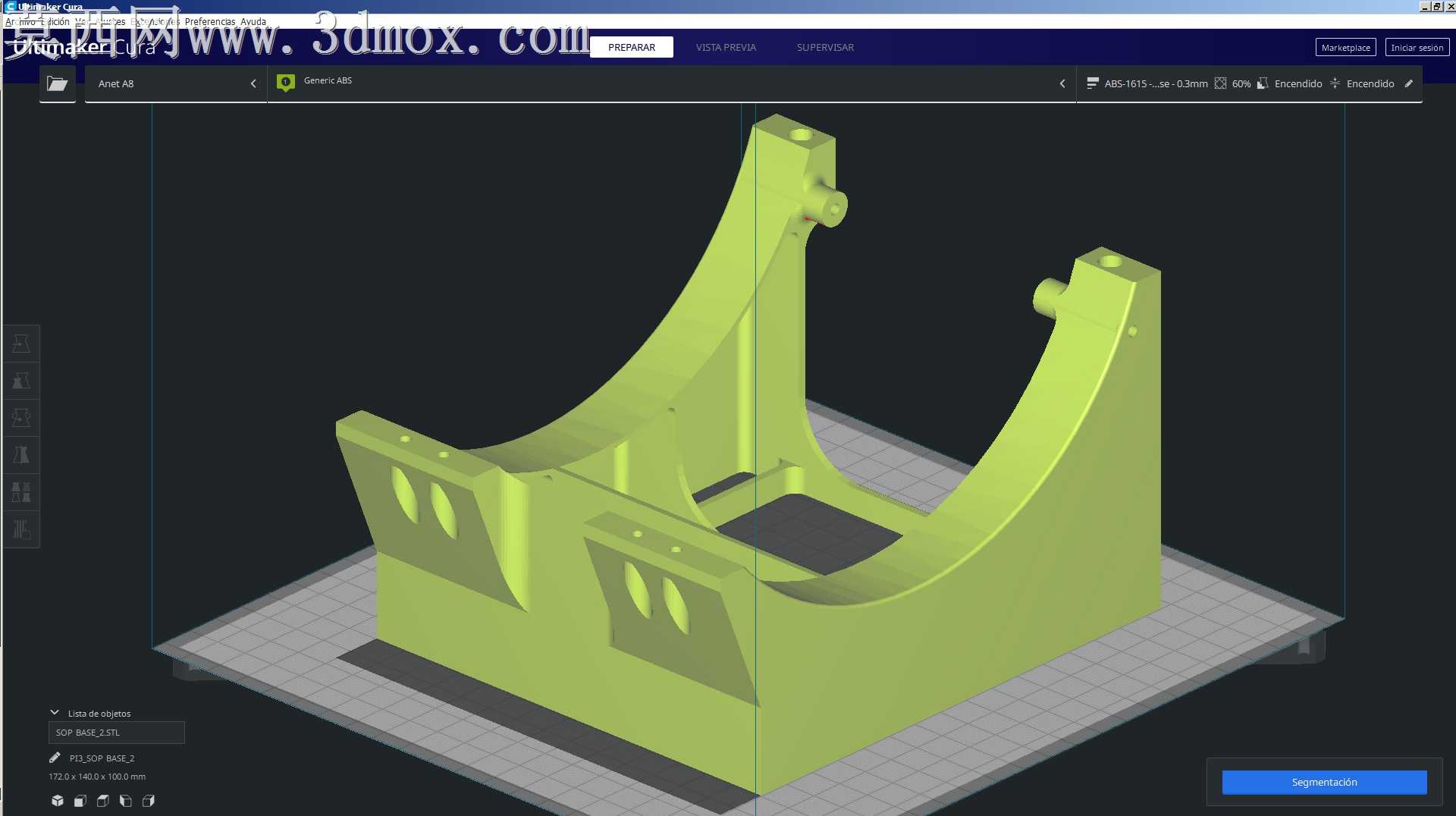Select the Move tool in left toolbar
This screenshot has width=1456, height=816.
[21, 344]
